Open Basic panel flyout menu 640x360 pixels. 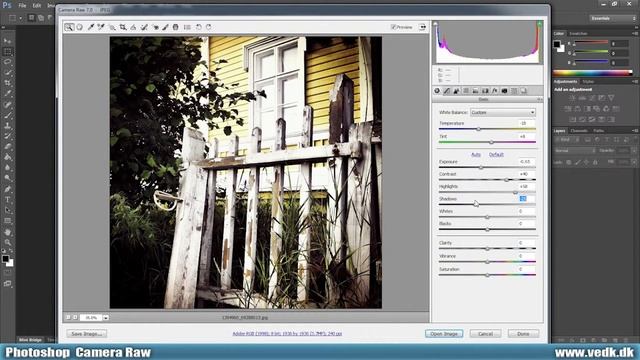[539, 100]
